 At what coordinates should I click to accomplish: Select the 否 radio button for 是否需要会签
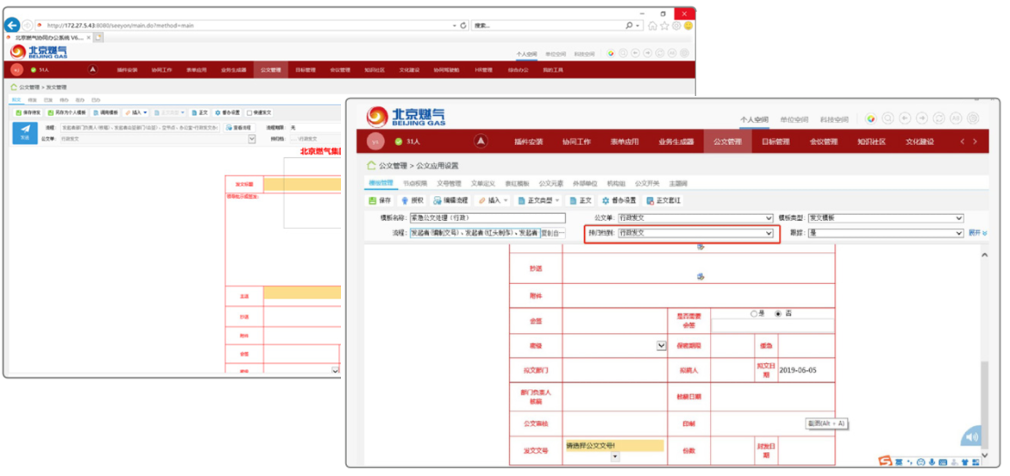(778, 314)
